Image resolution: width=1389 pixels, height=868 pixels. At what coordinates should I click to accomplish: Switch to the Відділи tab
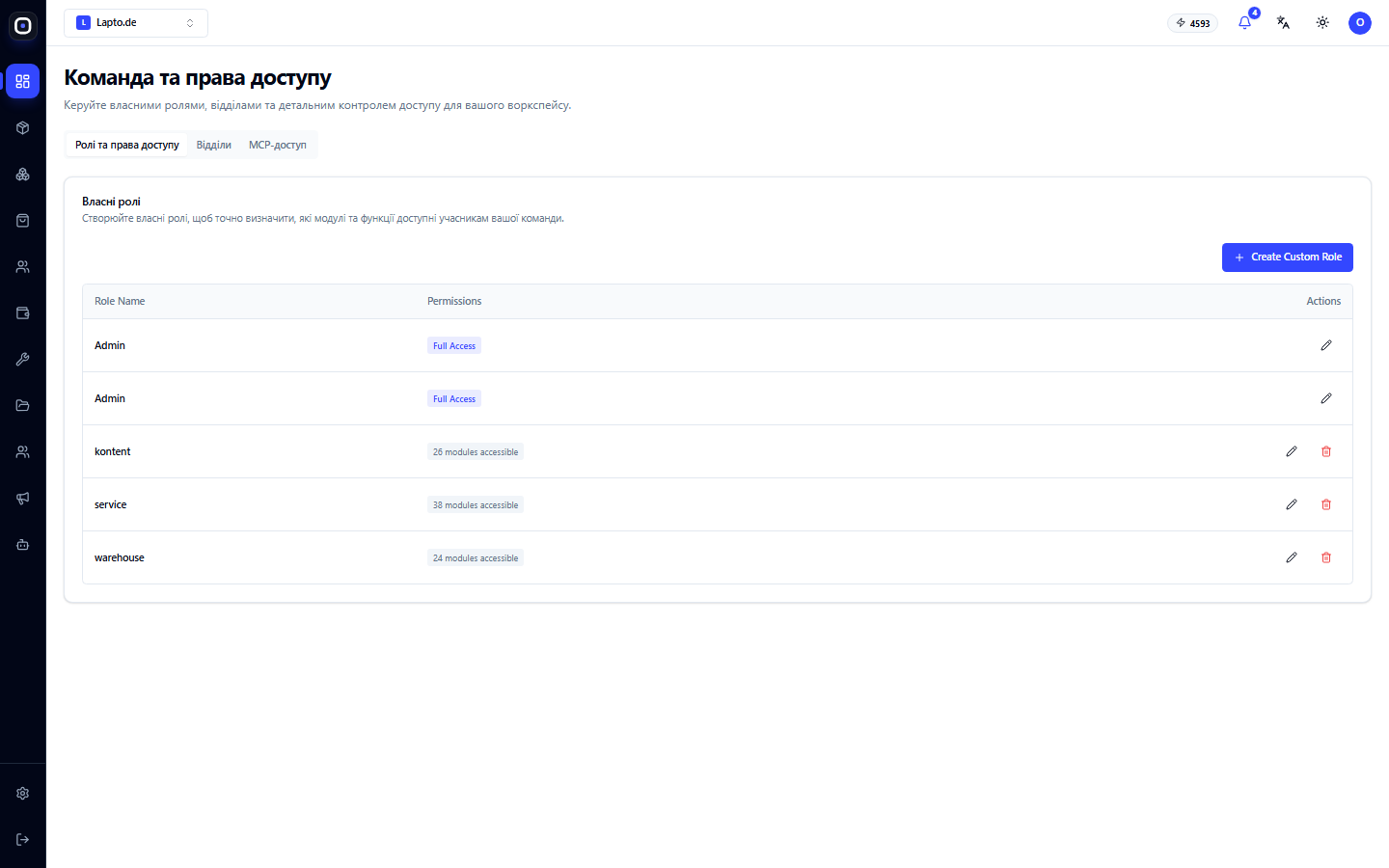214,145
